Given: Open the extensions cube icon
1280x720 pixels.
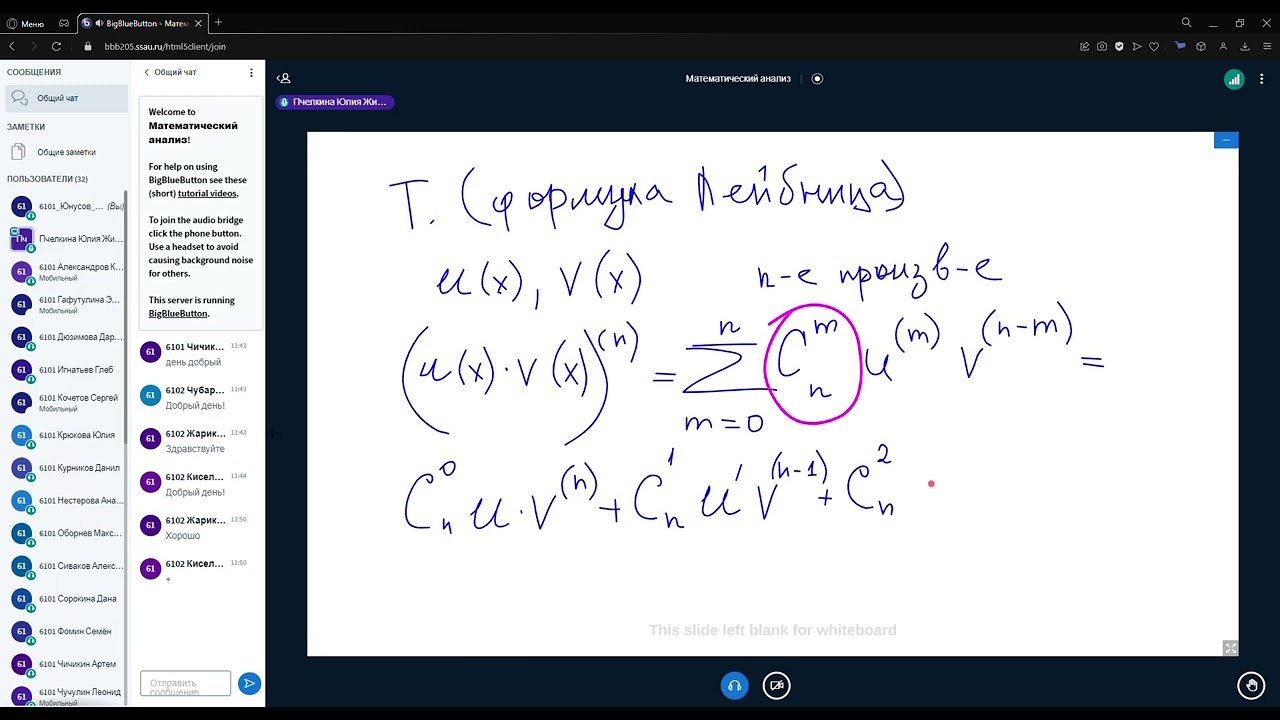Looking at the screenshot, I should coord(1201,46).
